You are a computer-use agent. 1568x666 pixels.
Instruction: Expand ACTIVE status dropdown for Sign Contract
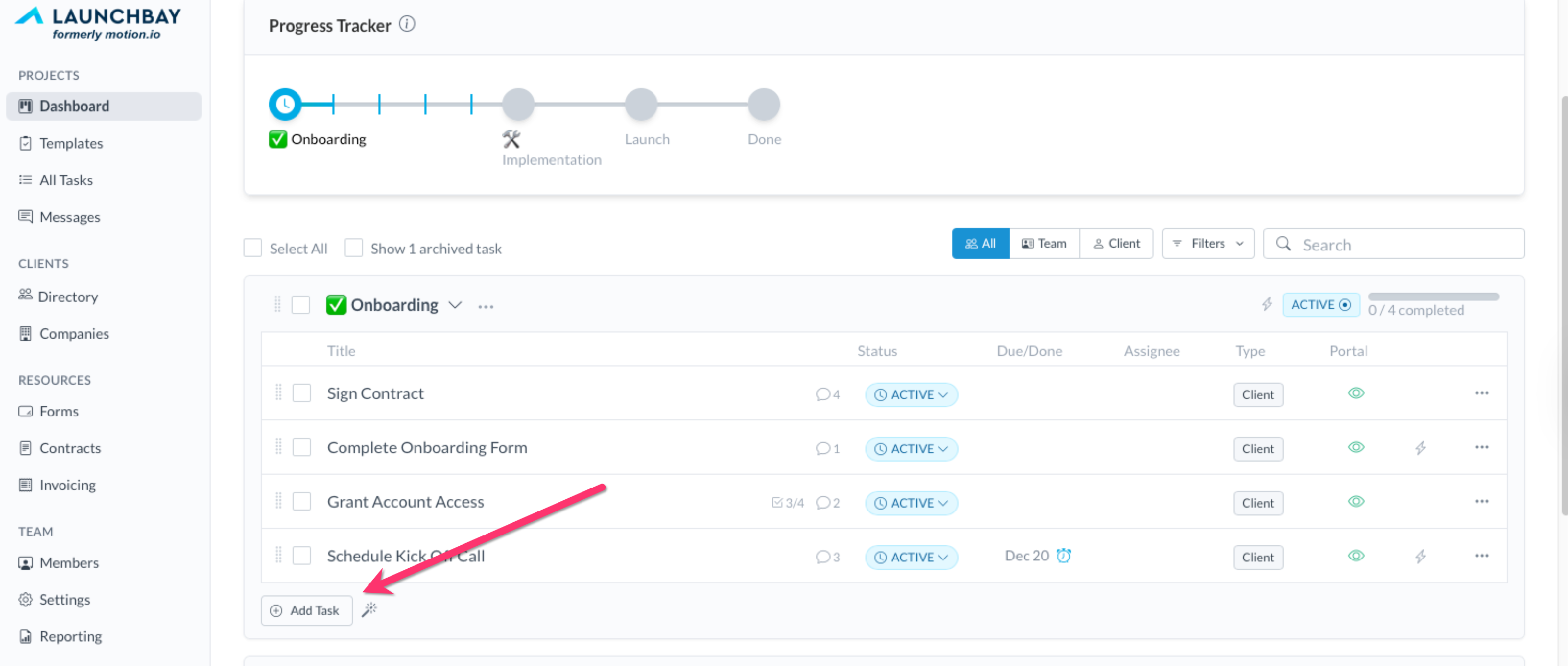coord(911,395)
